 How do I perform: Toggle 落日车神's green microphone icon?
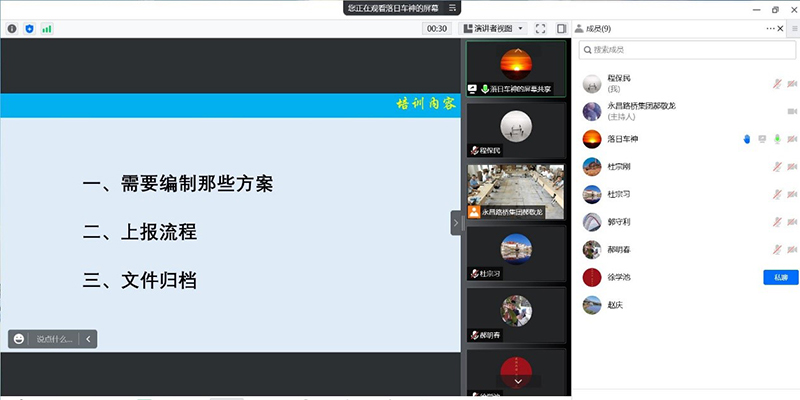(x=777, y=139)
